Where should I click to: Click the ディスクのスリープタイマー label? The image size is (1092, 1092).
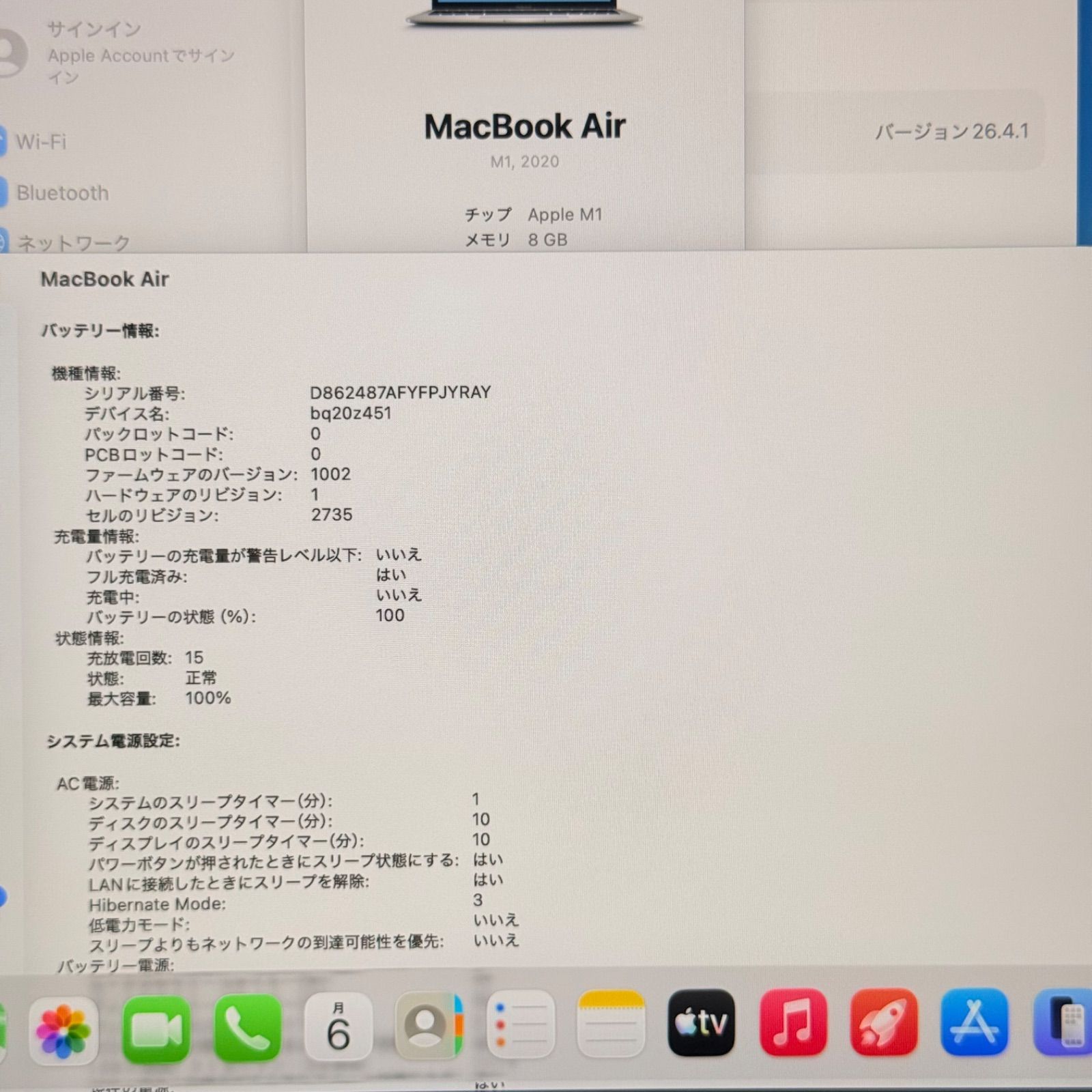210,822
